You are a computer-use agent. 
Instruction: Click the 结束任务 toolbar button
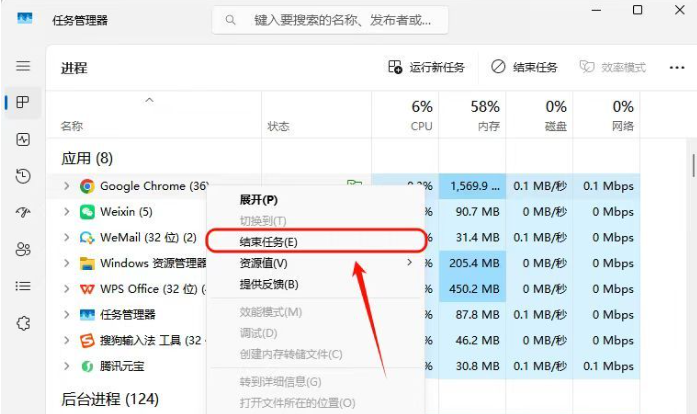click(x=524, y=68)
